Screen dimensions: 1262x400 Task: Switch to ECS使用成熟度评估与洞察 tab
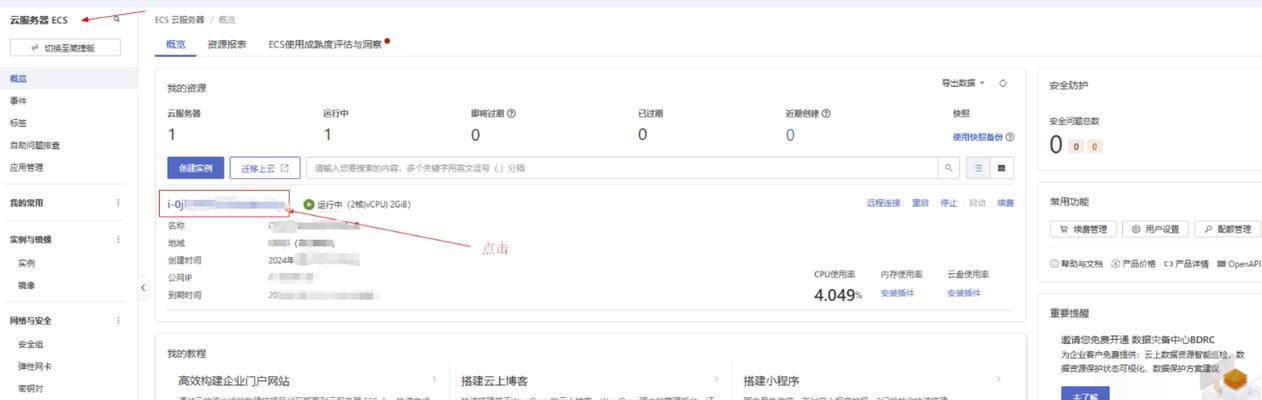[326, 44]
